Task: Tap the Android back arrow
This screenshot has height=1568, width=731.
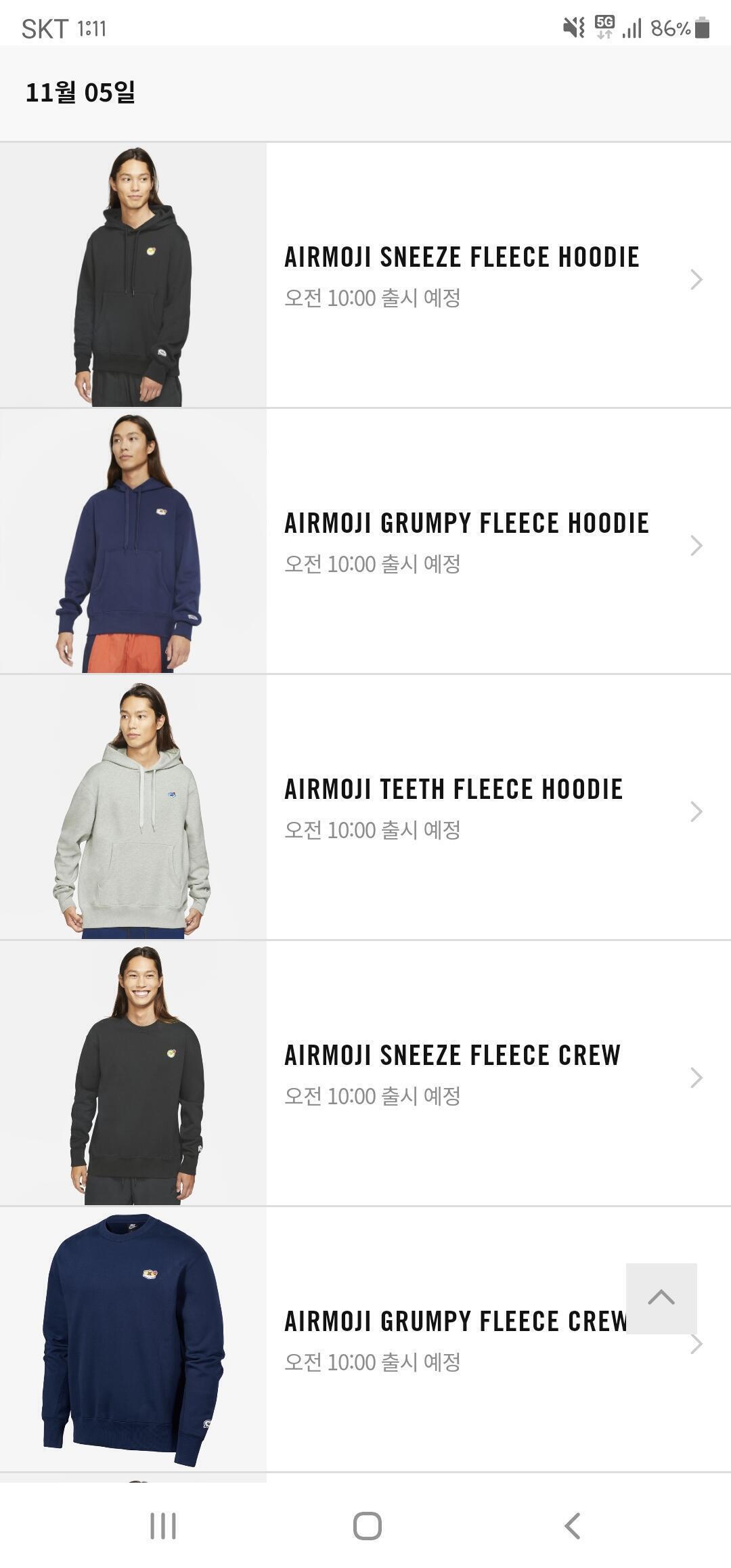Action: (573, 1526)
